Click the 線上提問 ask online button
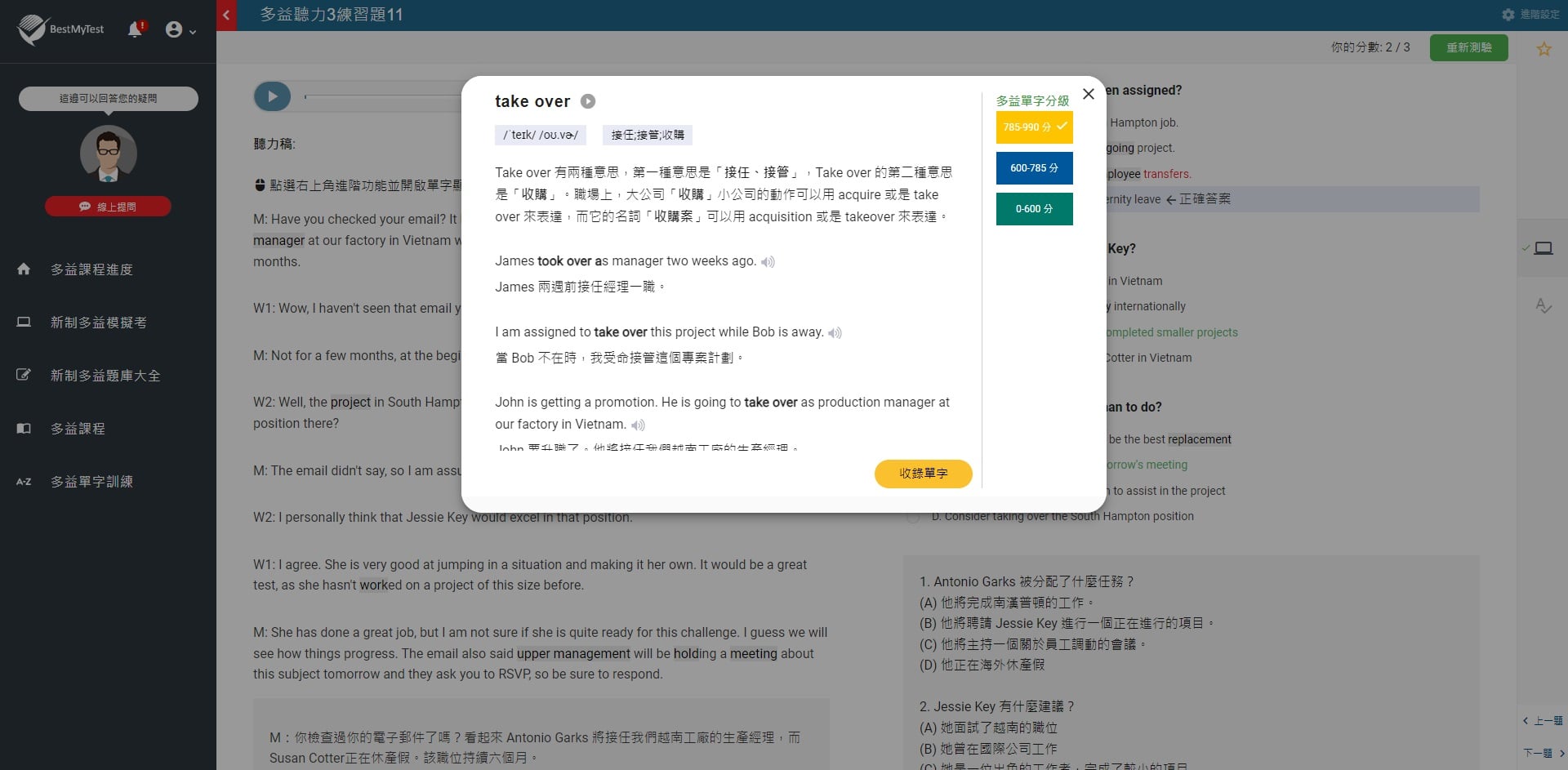 (x=108, y=207)
